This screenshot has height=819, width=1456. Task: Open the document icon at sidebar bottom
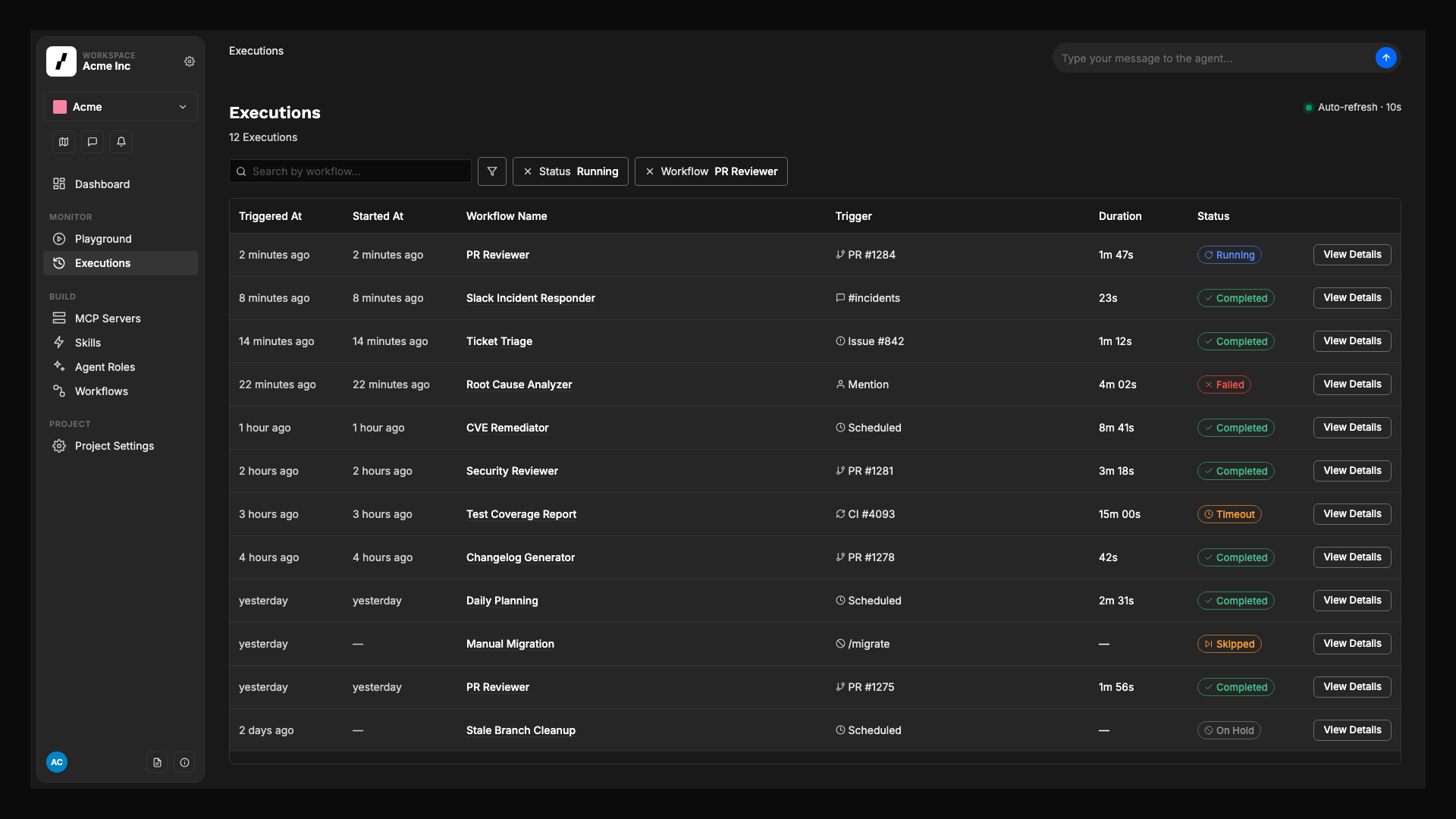157,762
